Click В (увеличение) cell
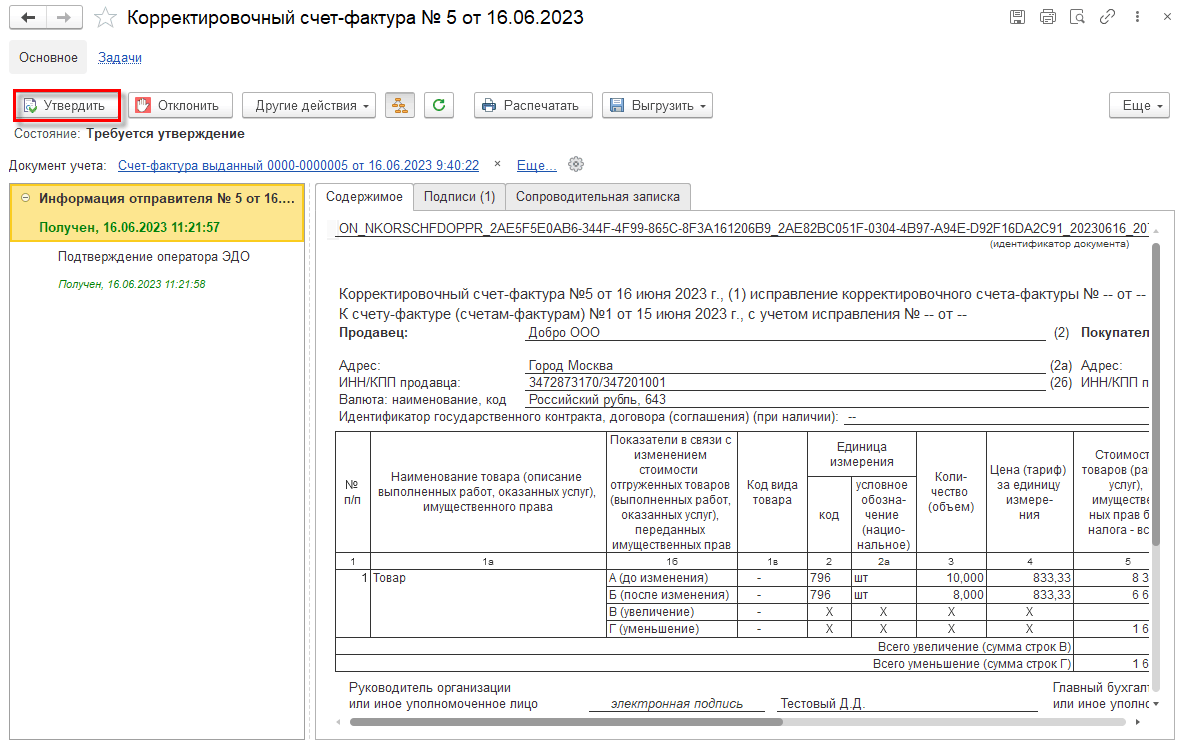The height and width of the screenshot is (752, 1194). point(672,612)
